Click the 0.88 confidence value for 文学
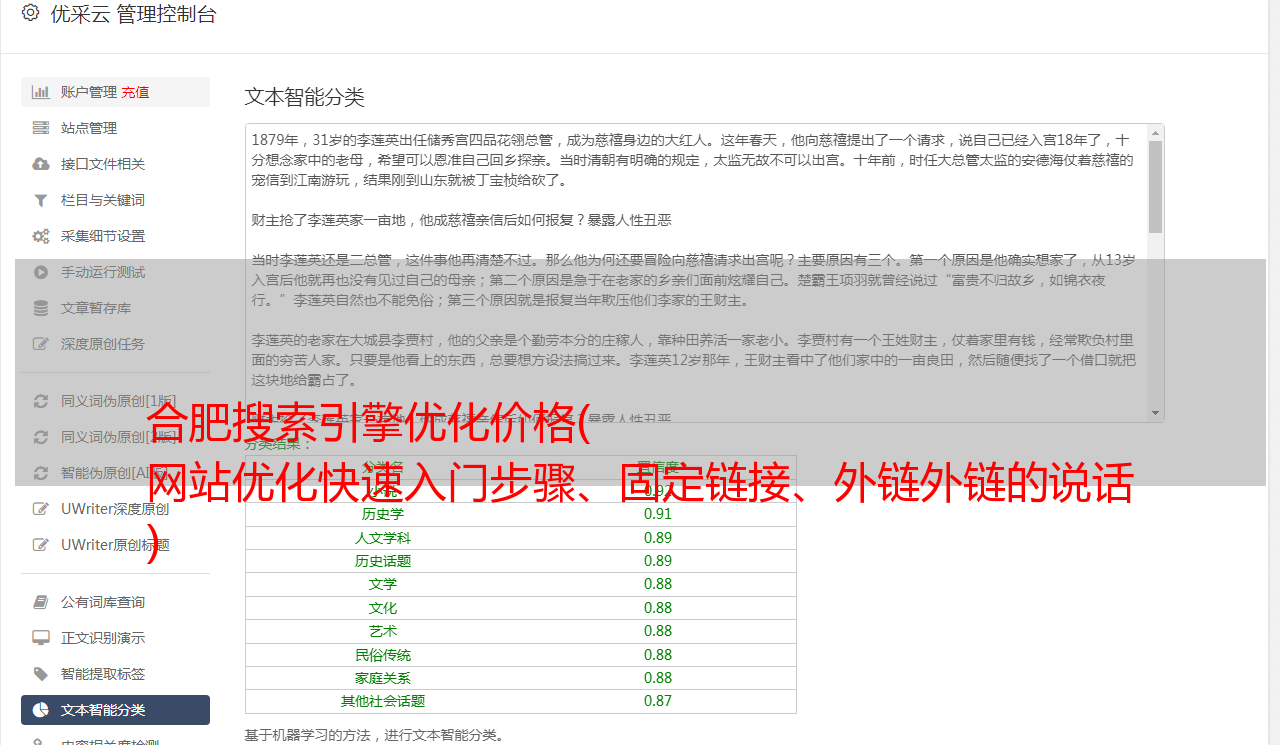The width and height of the screenshot is (1280, 745). tap(658, 584)
